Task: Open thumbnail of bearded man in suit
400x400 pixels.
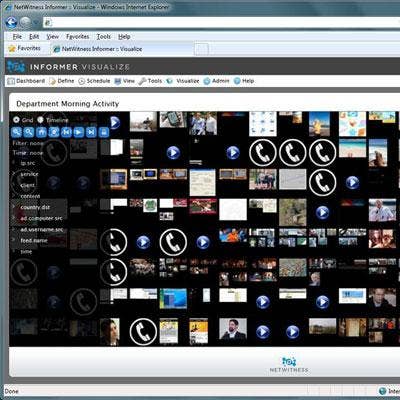Action: 233,328
